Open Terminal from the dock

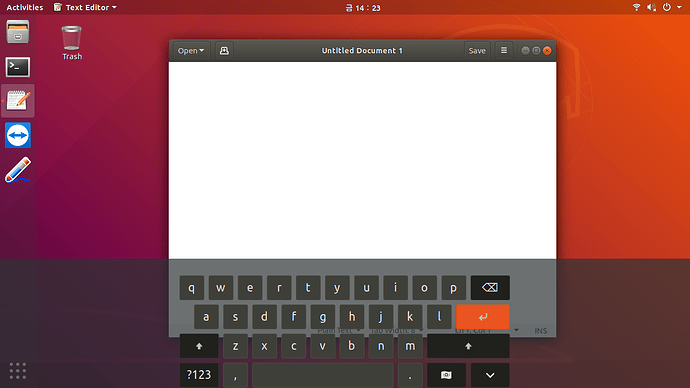18,67
